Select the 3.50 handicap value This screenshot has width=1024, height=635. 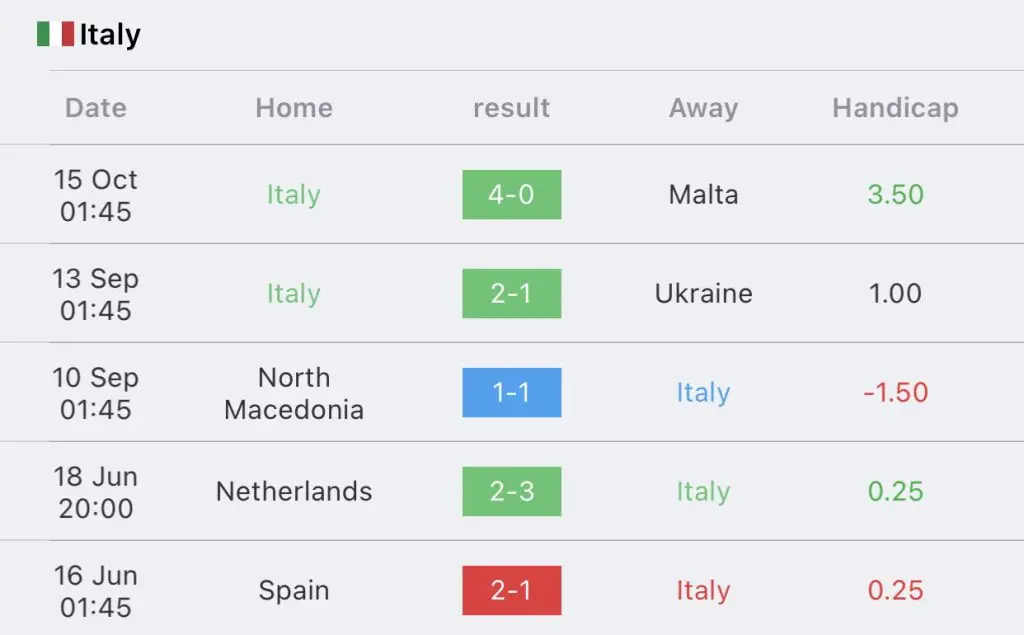(x=895, y=195)
